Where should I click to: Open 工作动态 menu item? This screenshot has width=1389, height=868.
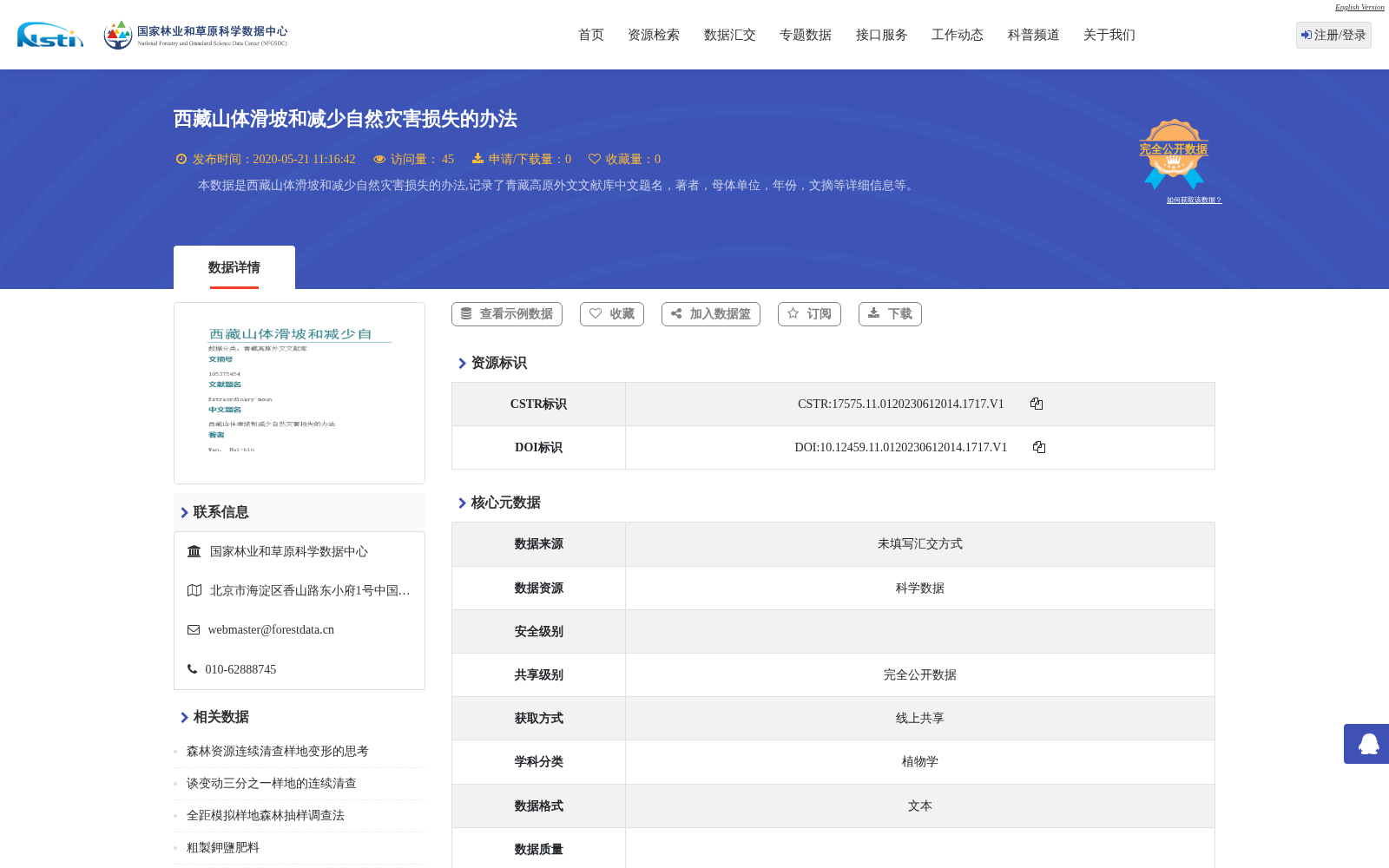click(x=958, y=35)
